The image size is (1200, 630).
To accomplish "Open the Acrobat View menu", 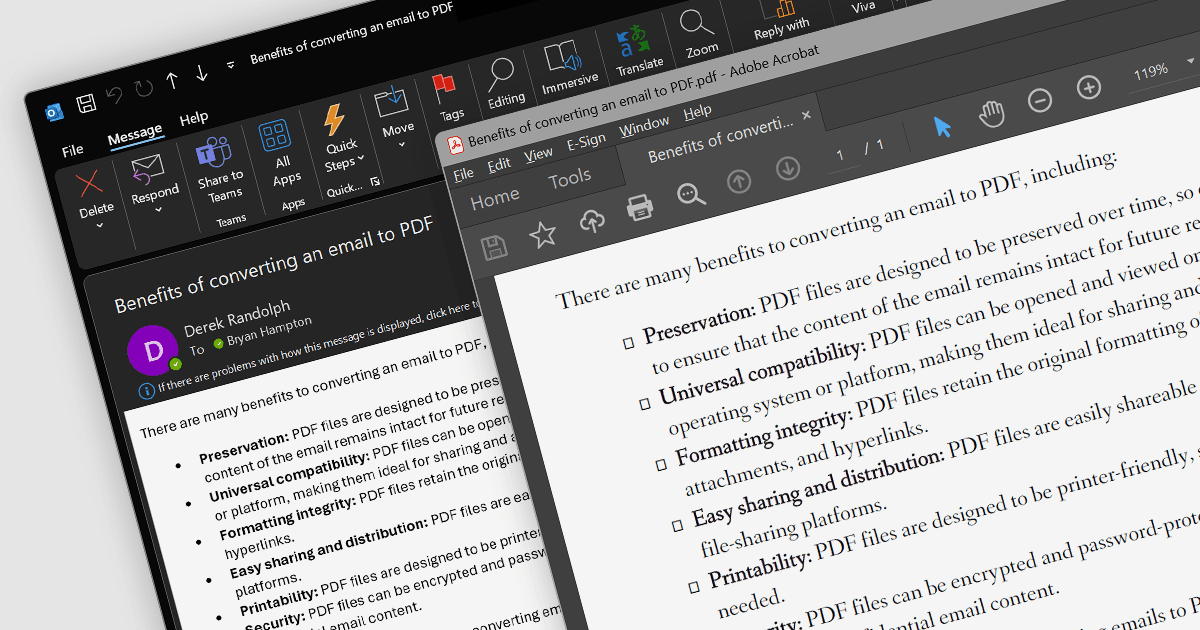I will coord(538,154).
